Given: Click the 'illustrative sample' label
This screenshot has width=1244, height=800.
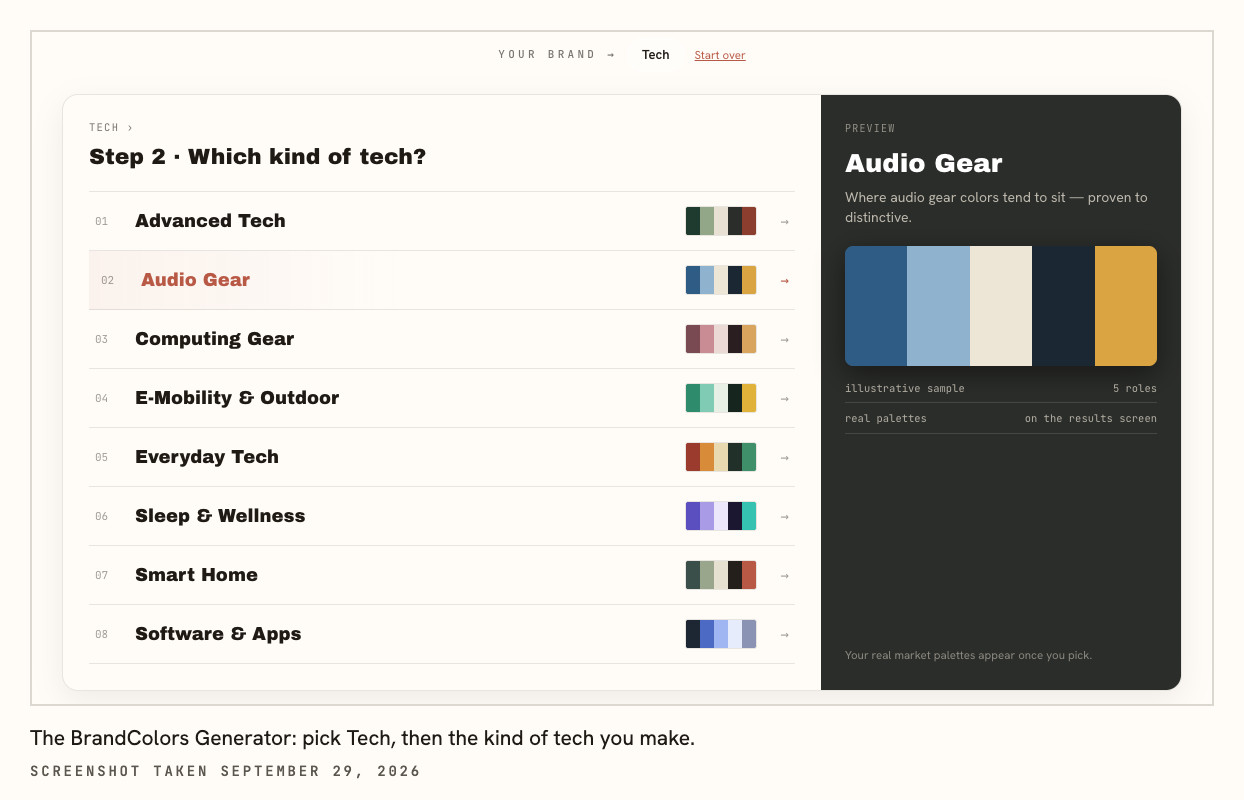Looking at the screenshot, I should tap(905, 388).
